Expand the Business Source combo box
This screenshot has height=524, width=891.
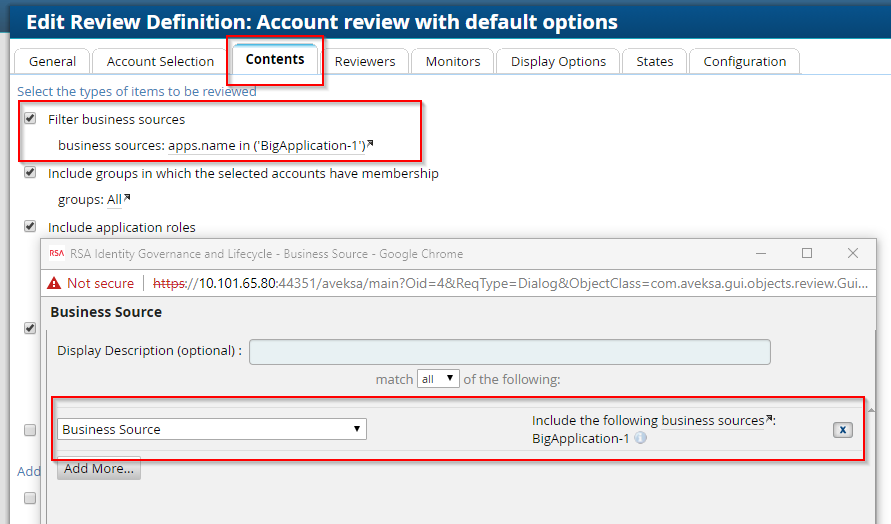[212, 429]
